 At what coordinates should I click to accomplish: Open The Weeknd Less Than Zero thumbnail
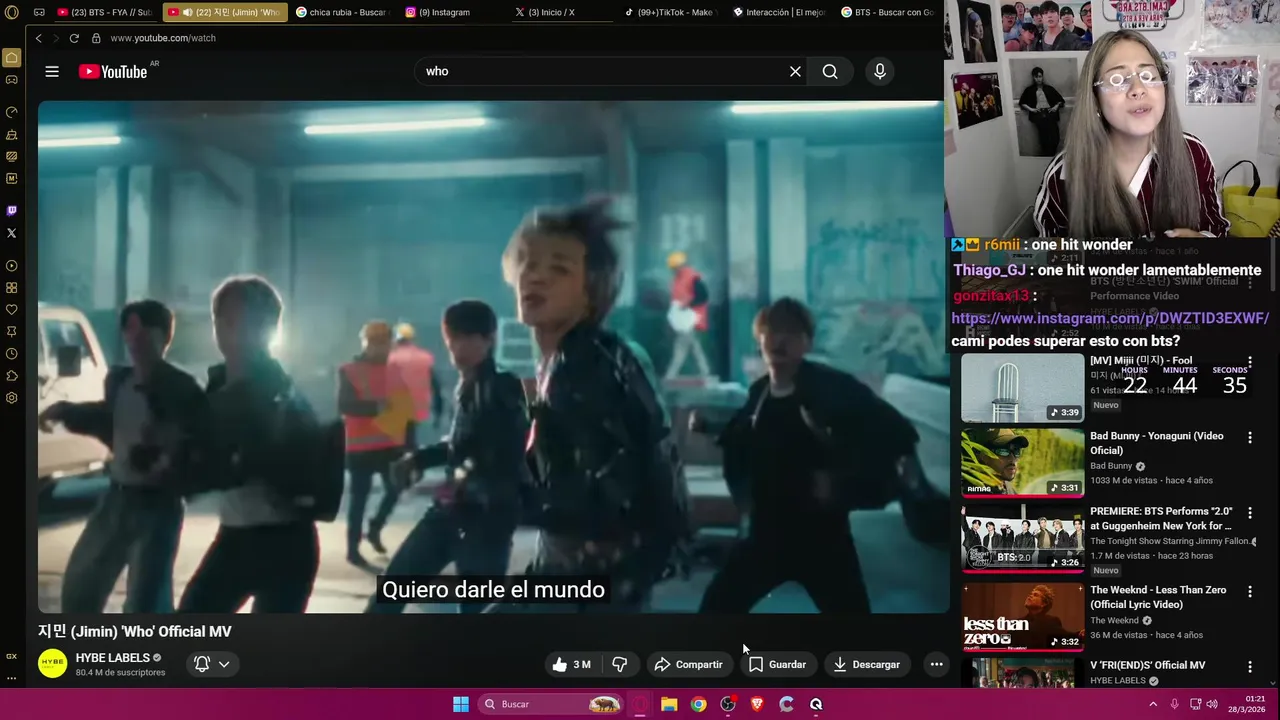(x=1022, y=616)
